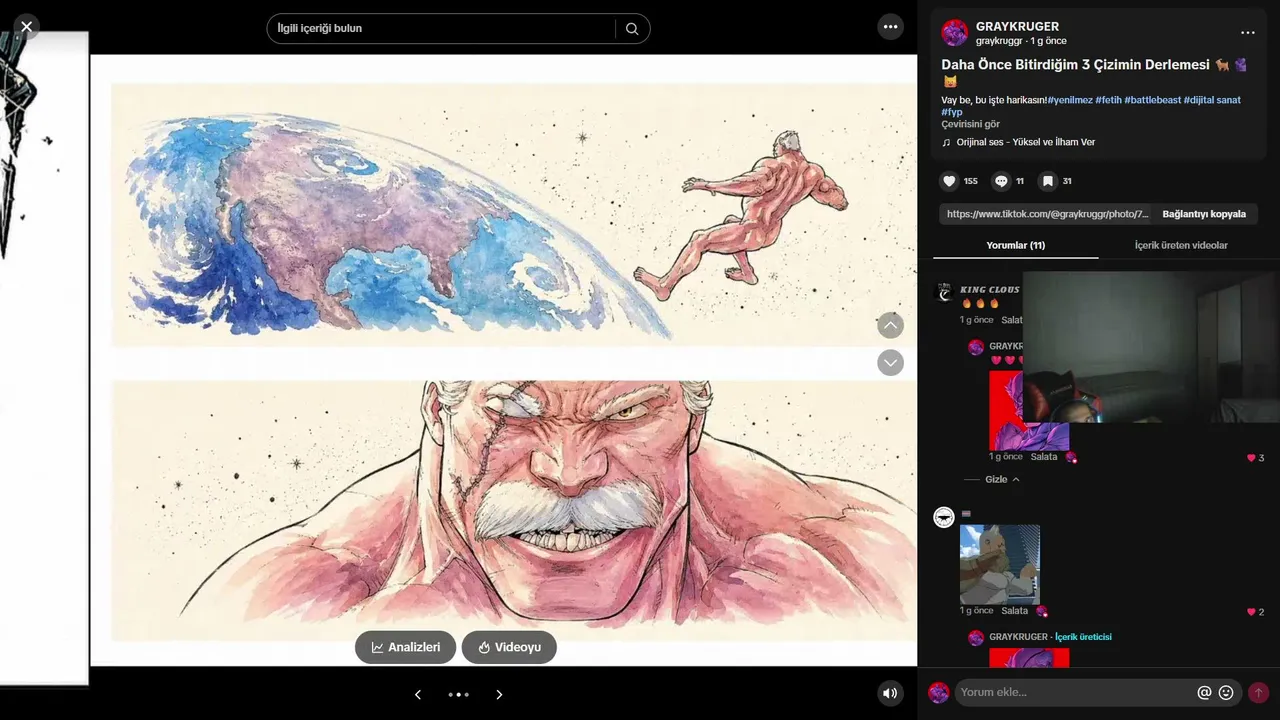Click 'Salata' under the cat image comment
The height and width of the screenshot is (720, 1280).
tap(1014, 611)
